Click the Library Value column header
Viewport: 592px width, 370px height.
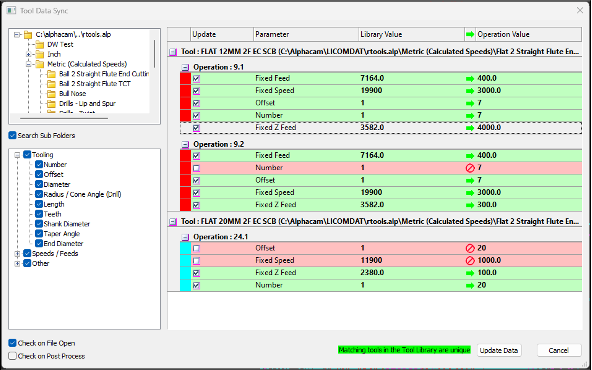[411, 34]
